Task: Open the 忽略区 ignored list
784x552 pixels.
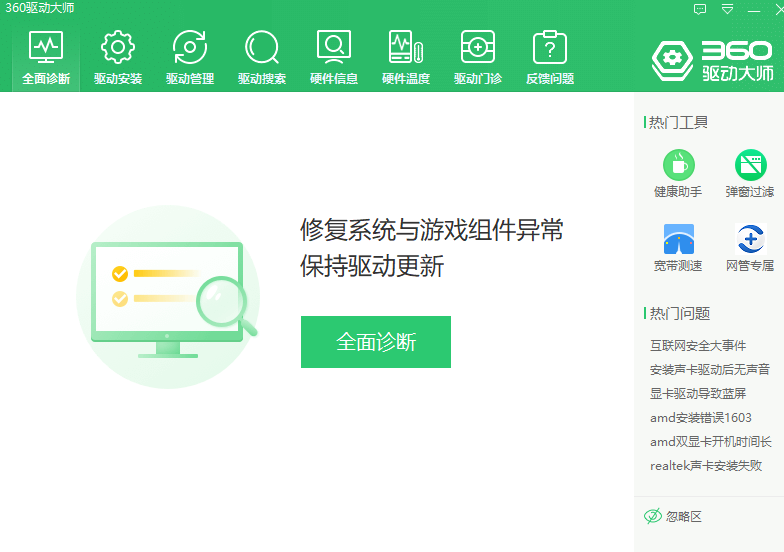Action: click(675, 516)
